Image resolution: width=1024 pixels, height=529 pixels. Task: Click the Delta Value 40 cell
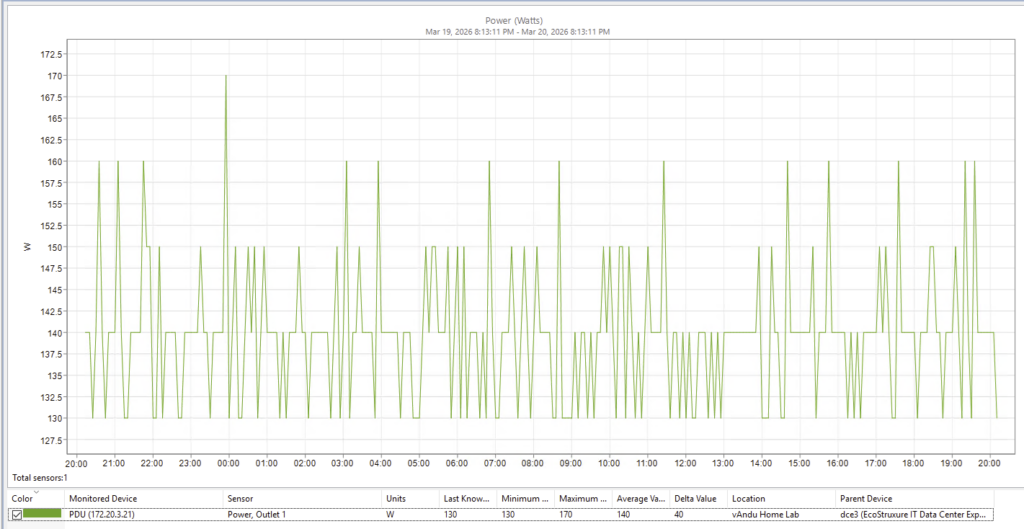pyautogui.click(x=698, y=515)
